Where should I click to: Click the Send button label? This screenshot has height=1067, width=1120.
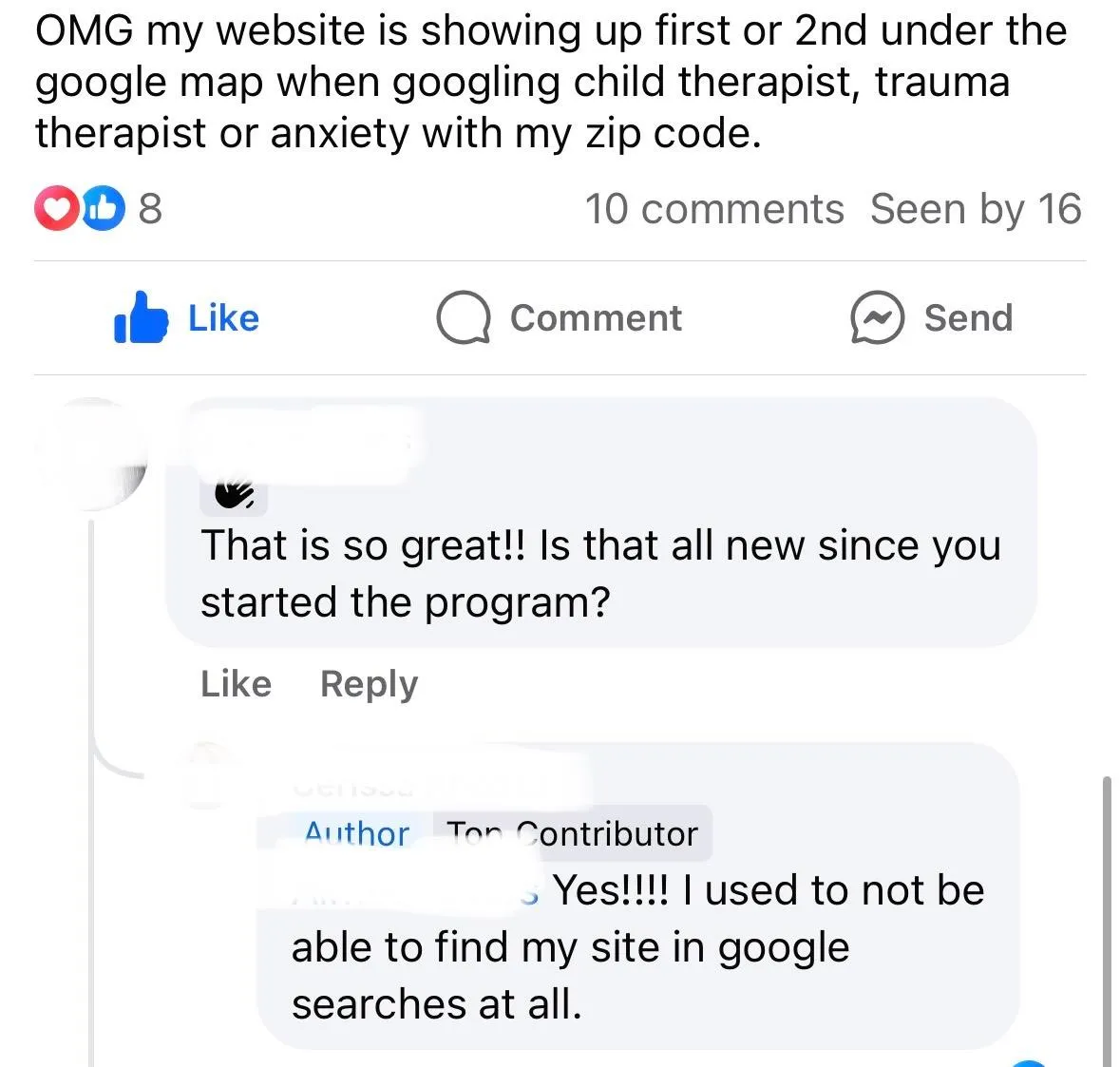coord(969,317)
